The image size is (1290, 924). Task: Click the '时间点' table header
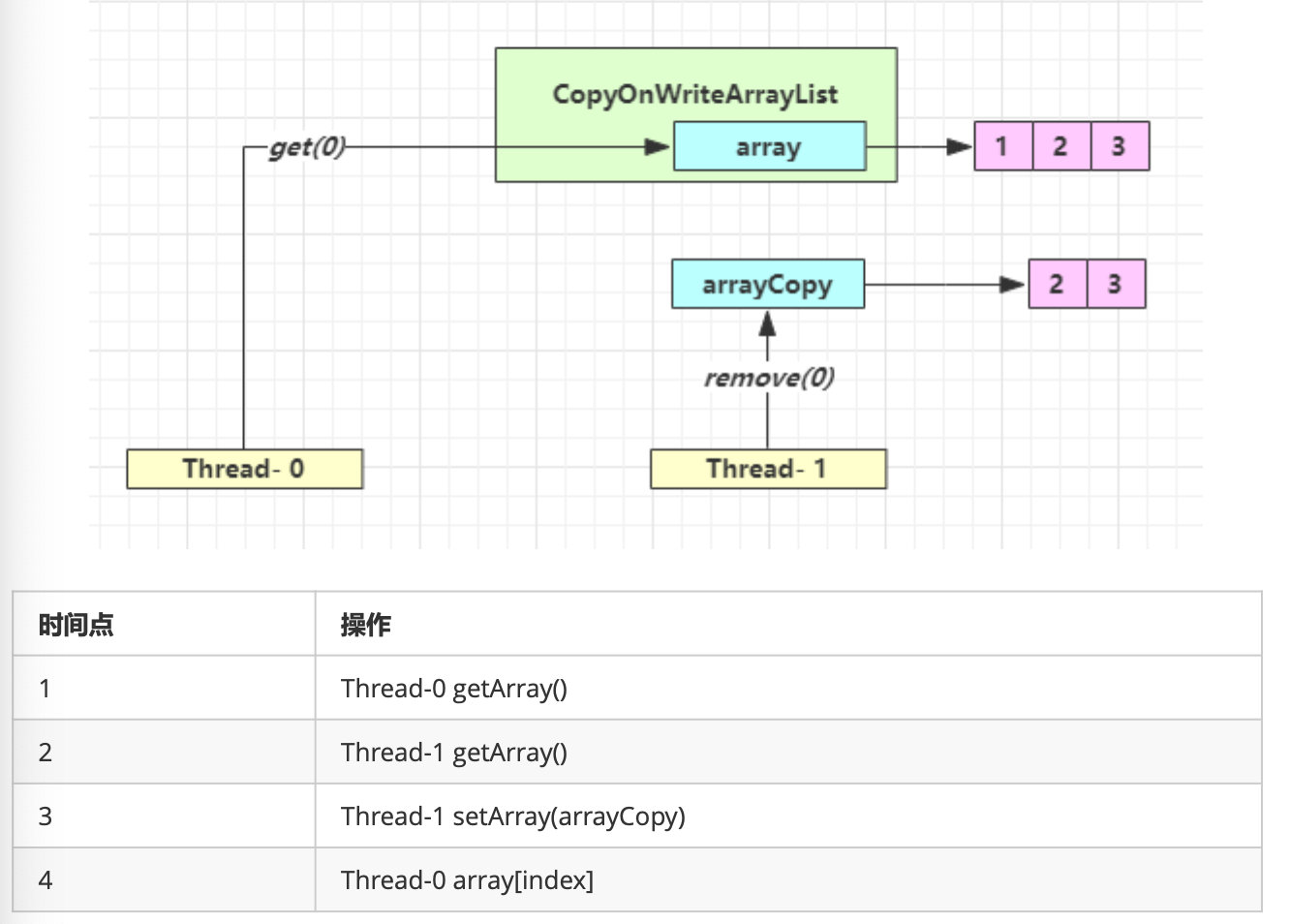(164, 625)
